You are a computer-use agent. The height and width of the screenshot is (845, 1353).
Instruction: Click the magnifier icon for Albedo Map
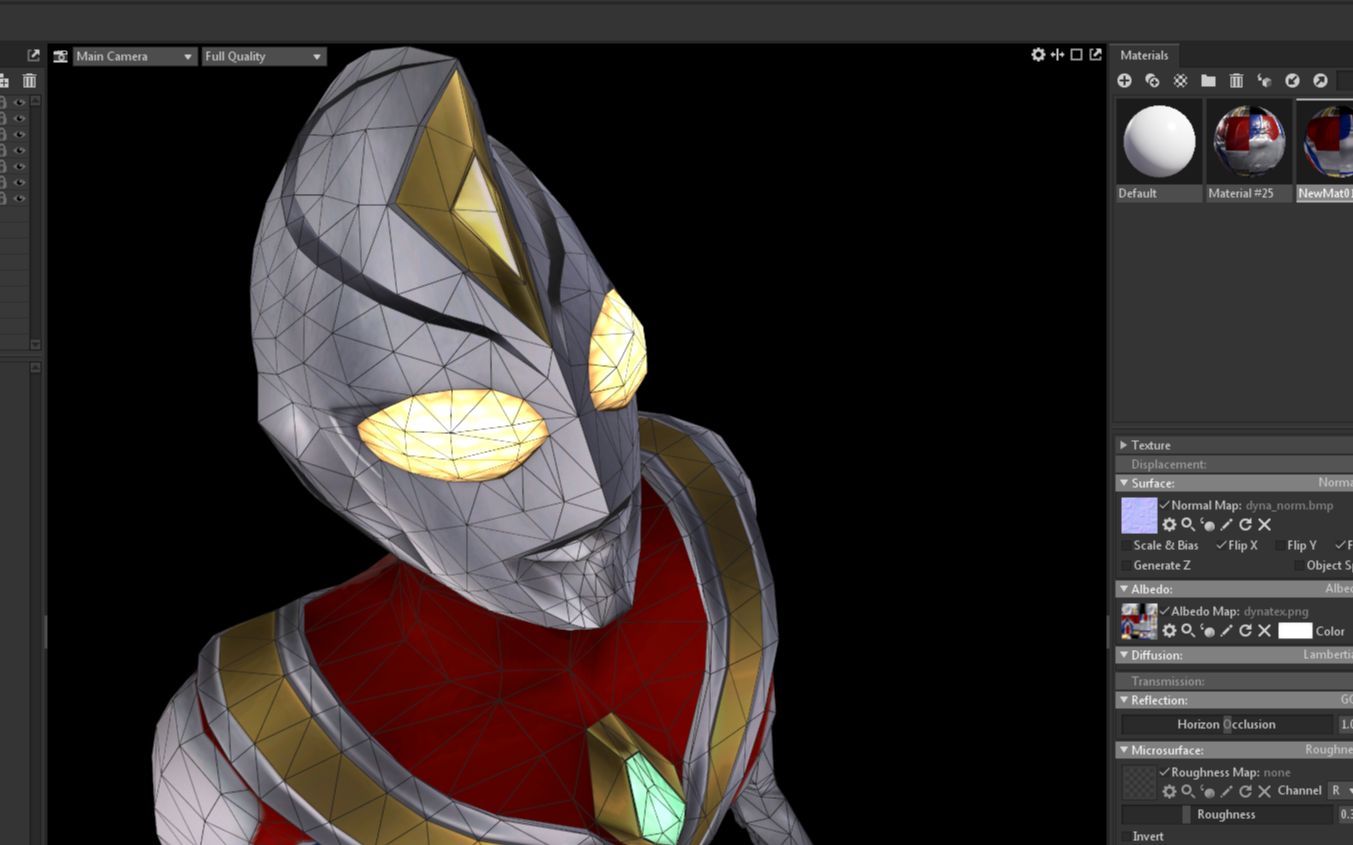coord(1187,631)
